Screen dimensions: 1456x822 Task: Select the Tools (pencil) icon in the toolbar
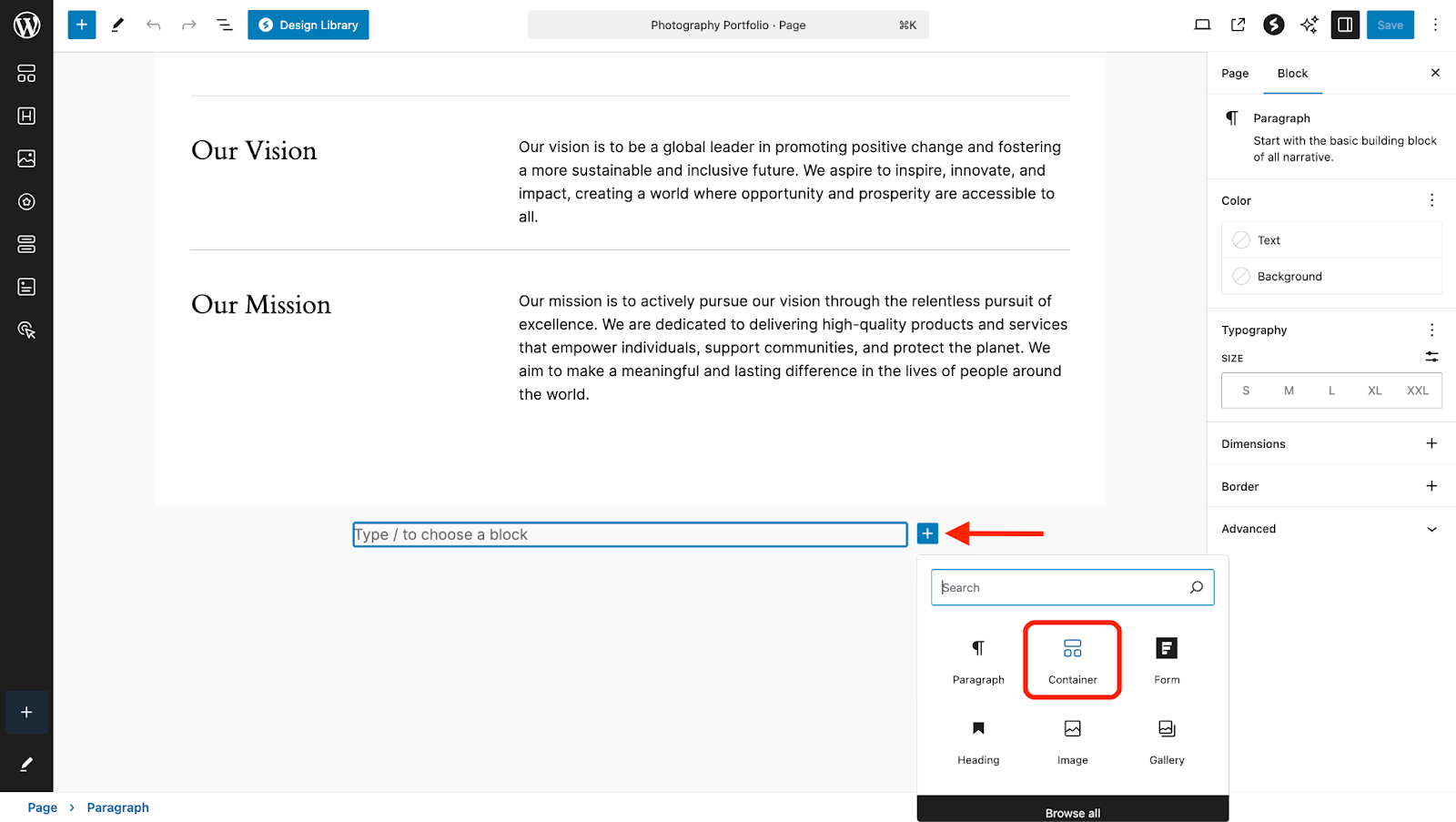117,25
